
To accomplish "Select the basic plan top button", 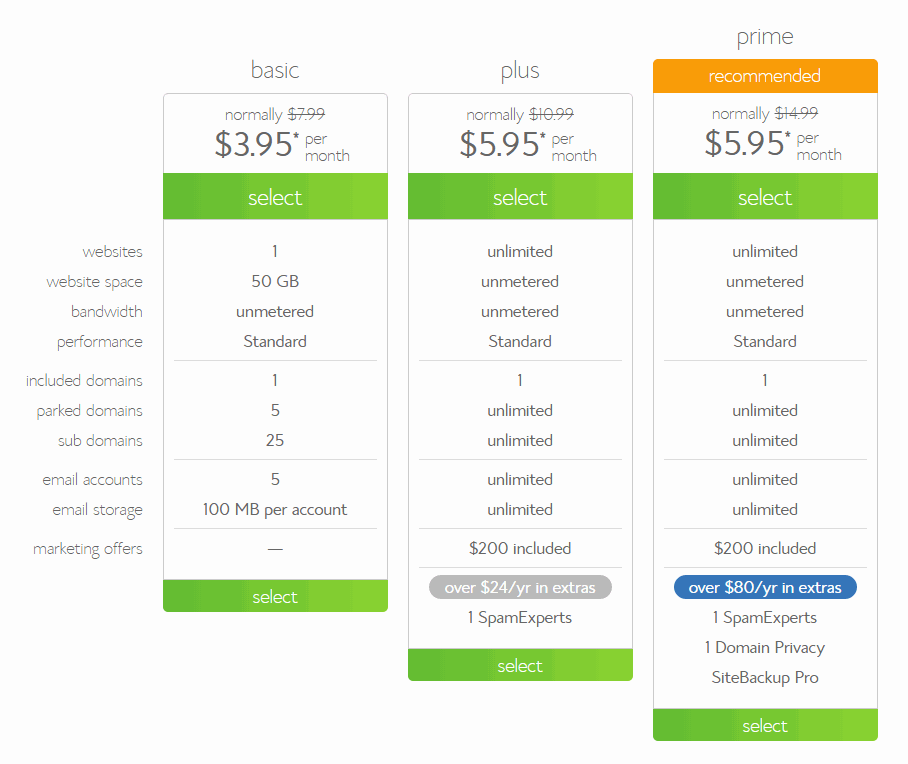I will tap(275, 196).
